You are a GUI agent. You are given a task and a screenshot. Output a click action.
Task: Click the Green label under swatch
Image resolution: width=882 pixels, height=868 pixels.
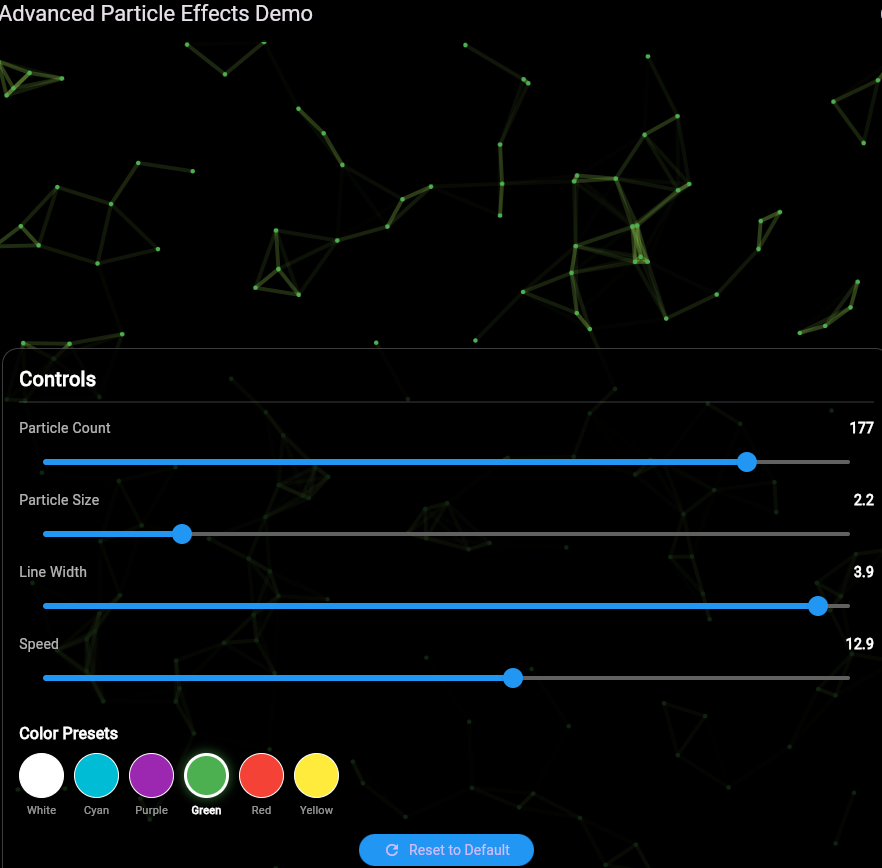click(206, 810)
